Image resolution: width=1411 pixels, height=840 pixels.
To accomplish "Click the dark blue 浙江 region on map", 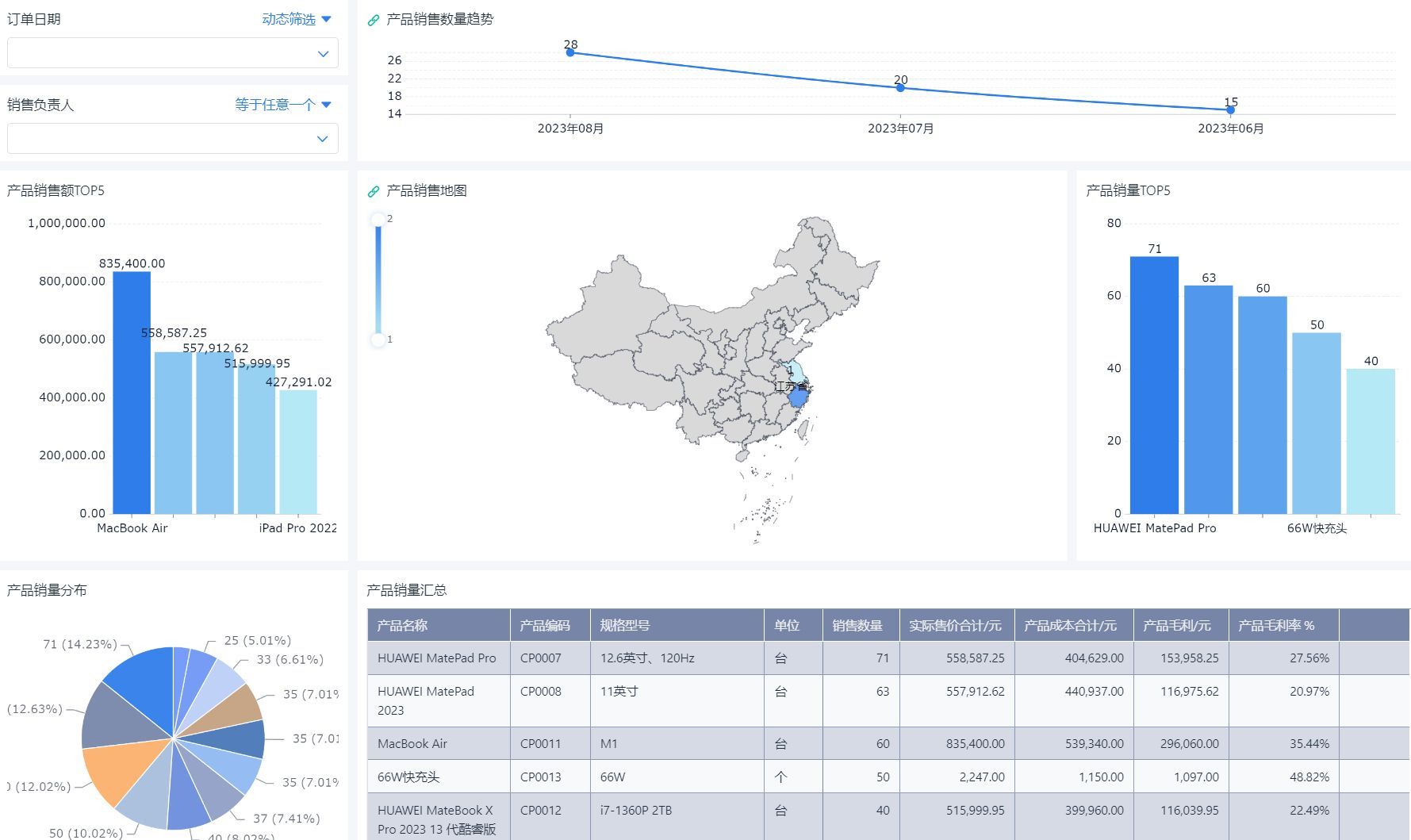I will pos(798,396).
